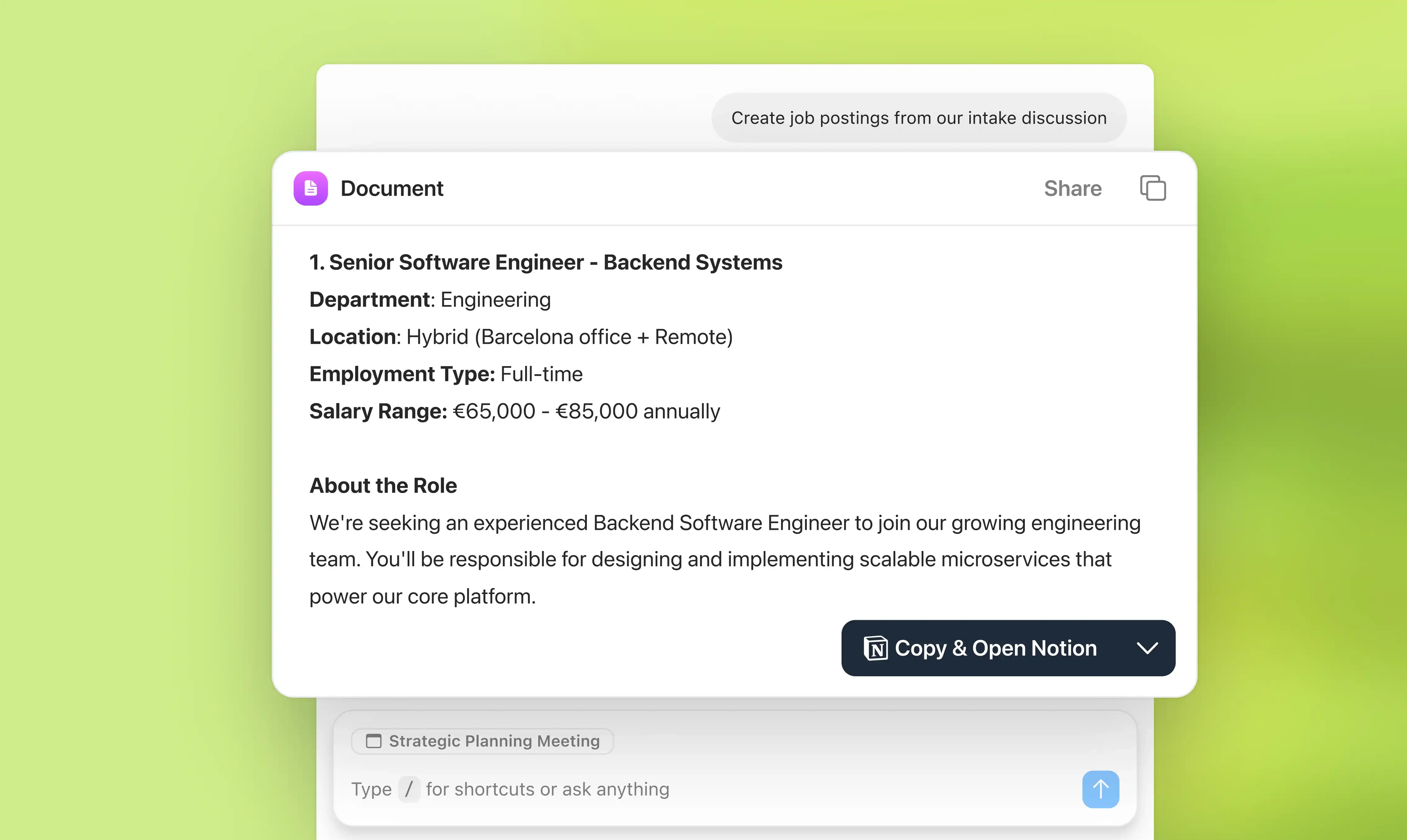
Task: Click the Share button
Action: (x=1072, y=189)
